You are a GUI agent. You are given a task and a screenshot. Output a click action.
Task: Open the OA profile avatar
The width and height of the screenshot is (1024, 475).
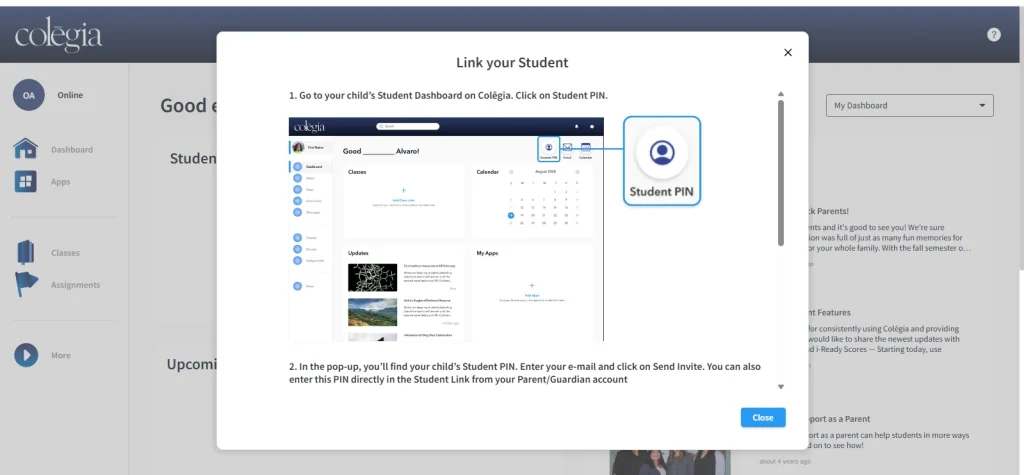pos(29,95)
